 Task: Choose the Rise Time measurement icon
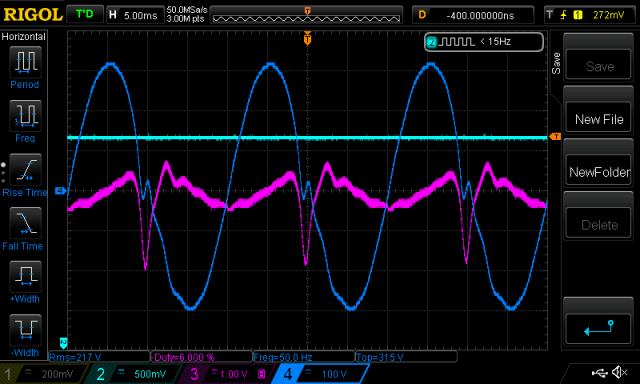pos(25,169)
